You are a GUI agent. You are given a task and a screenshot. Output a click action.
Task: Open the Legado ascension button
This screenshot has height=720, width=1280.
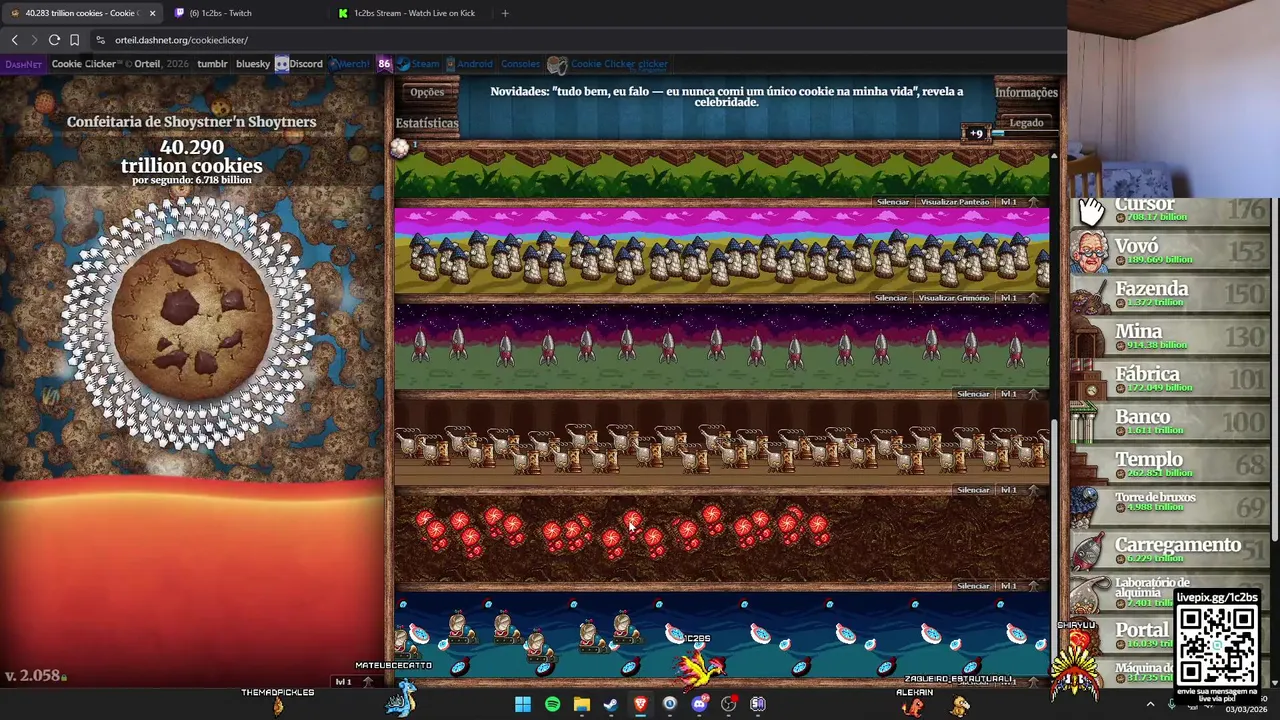(x=1026, y=122)
